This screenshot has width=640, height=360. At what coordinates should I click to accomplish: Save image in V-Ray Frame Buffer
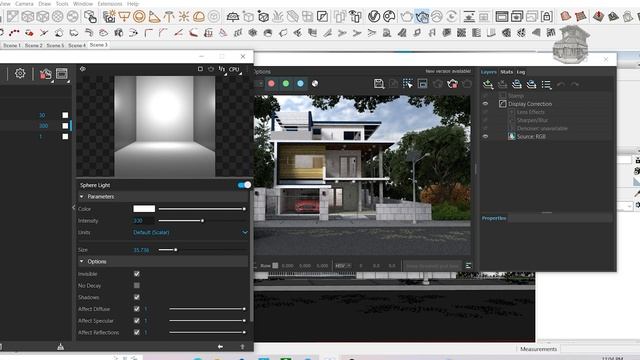point(379,84)
